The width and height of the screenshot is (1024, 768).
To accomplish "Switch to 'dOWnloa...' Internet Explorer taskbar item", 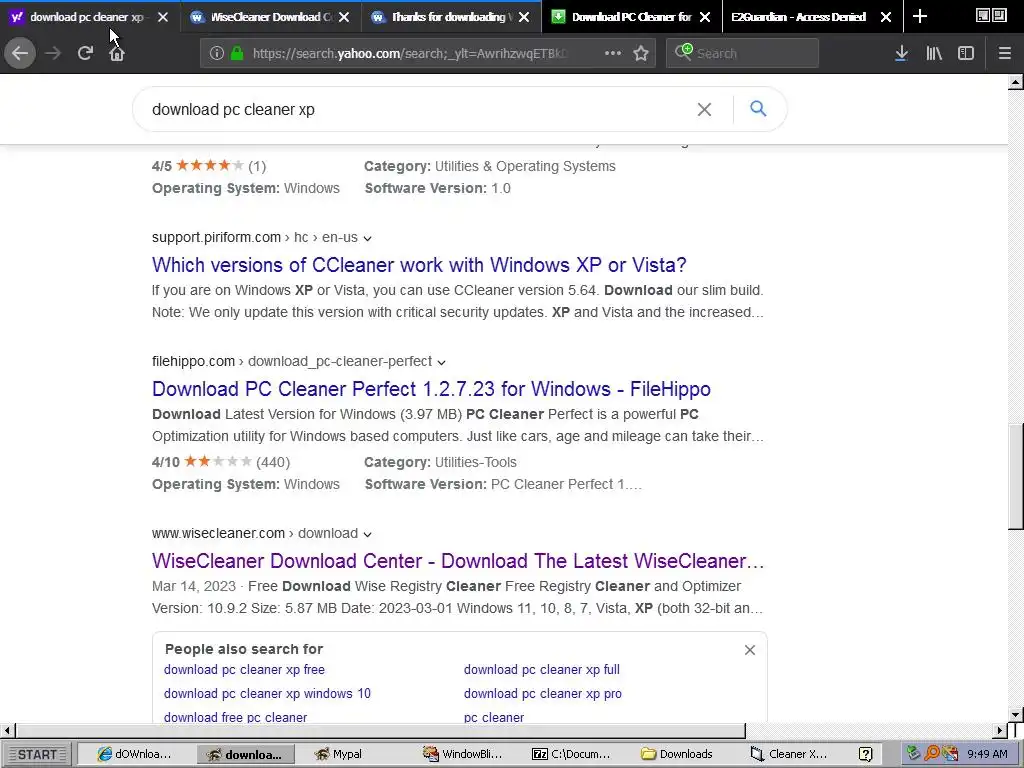I will pos(134,754).
